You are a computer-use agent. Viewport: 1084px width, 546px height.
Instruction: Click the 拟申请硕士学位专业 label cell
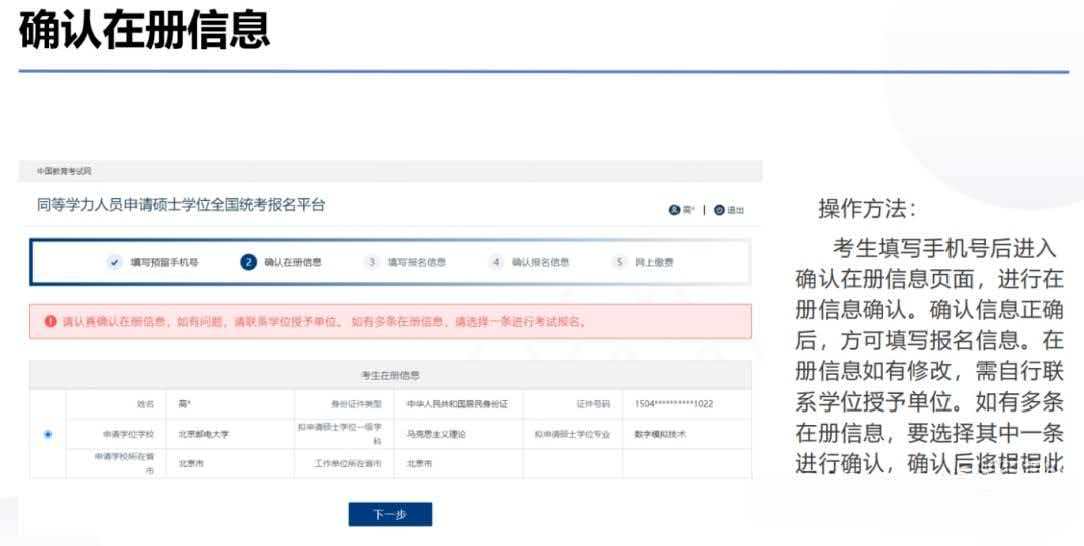[x=573, y=435]
